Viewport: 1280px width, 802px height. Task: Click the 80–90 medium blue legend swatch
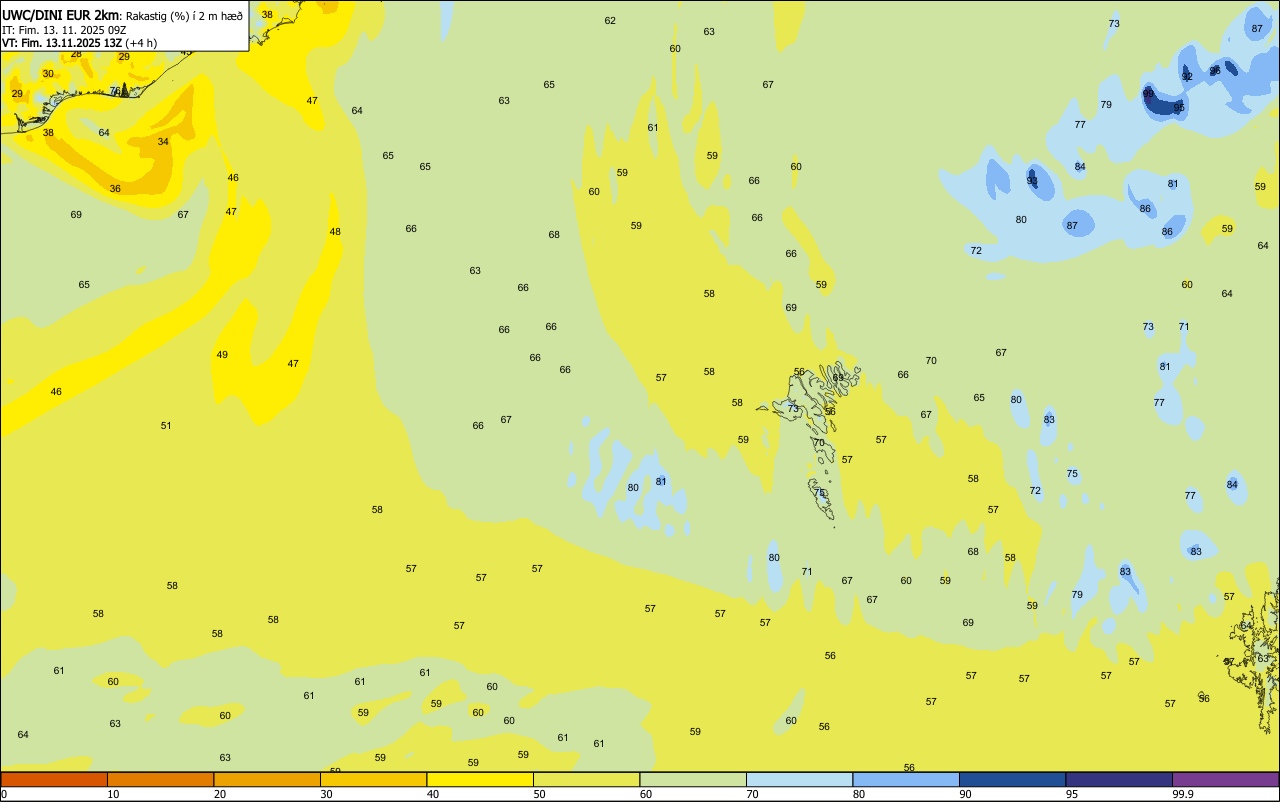coord(906,779)
